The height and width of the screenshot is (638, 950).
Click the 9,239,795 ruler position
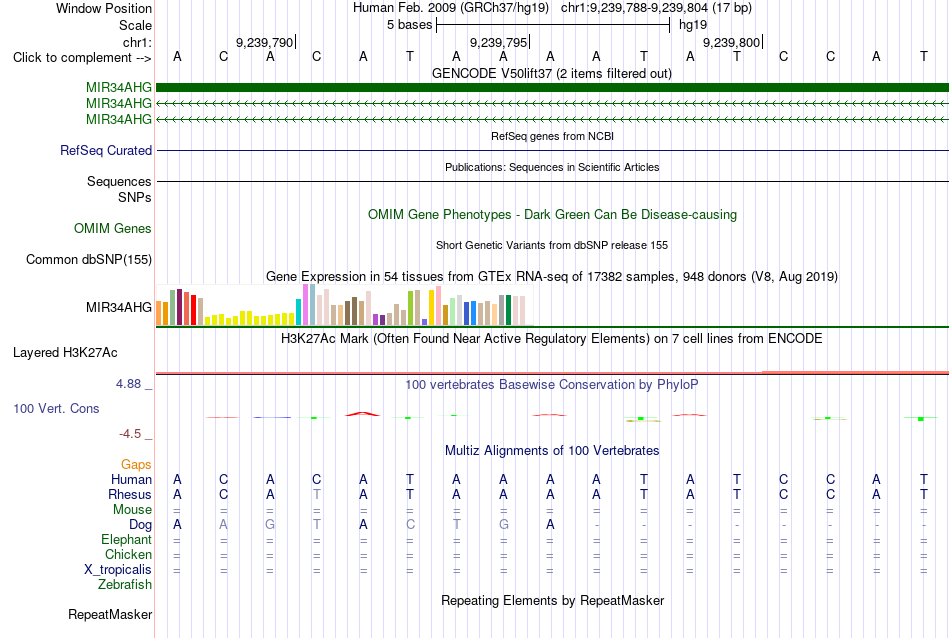pos(498,42)
